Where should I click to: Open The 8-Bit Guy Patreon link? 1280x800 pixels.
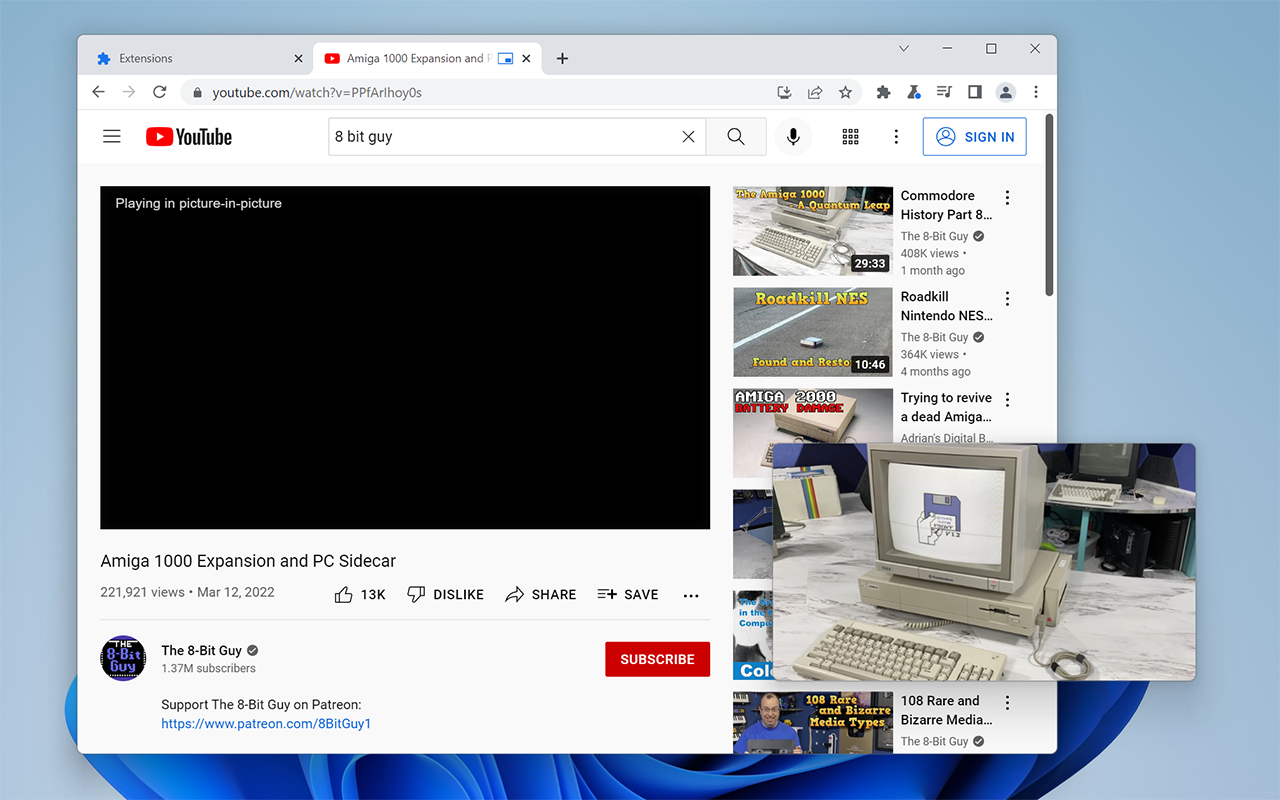click(265, 723)
